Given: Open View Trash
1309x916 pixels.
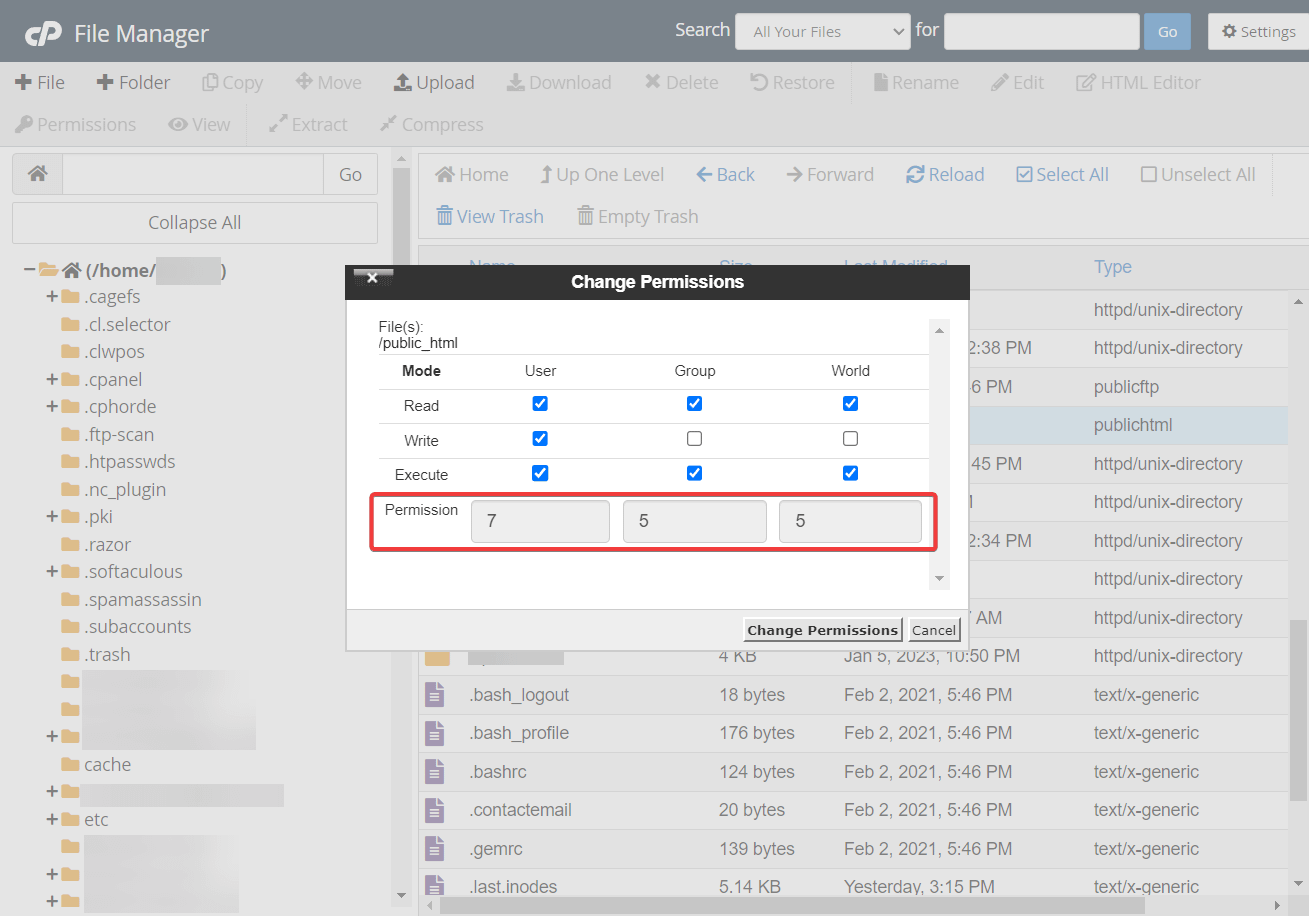Looking at the screenshot, I should click(x=490, y=216).
